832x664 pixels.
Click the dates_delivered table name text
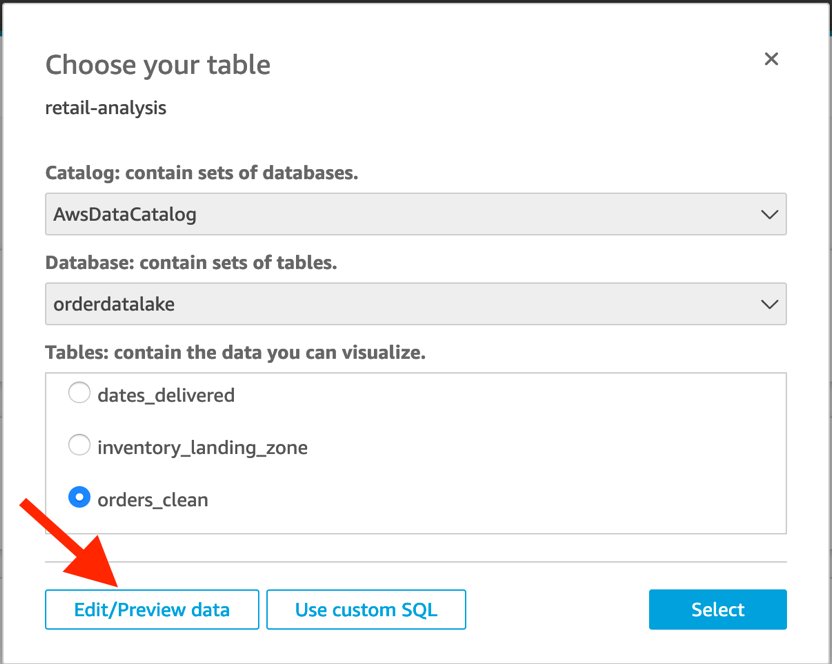point(166,395)
